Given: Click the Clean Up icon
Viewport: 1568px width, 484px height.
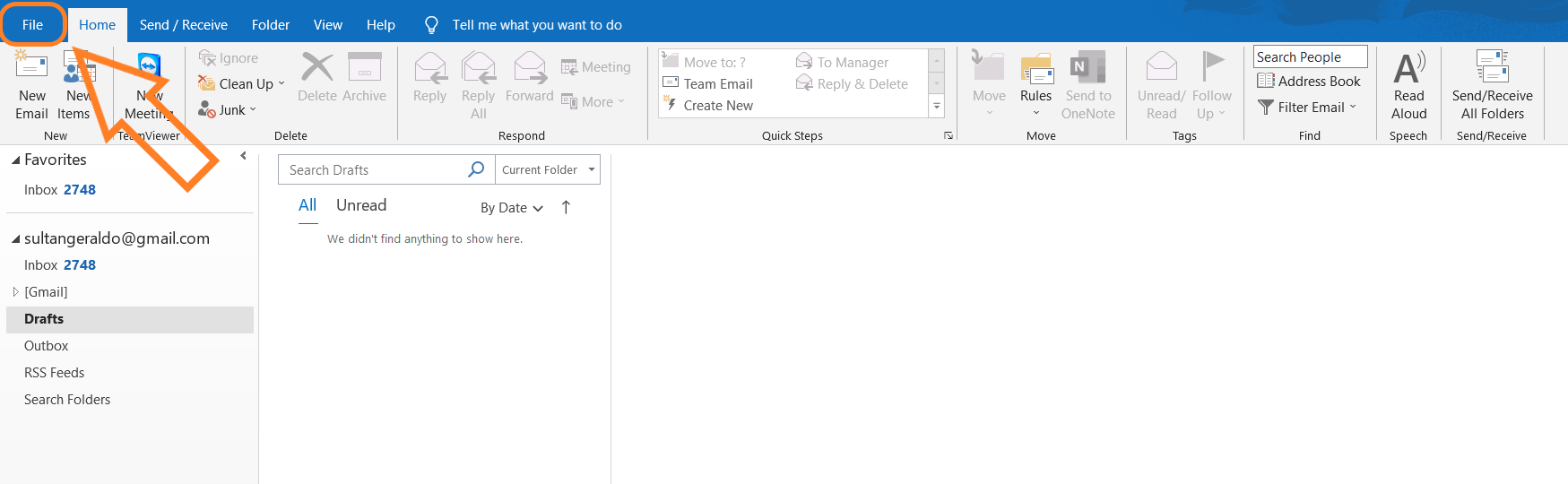Looking at the screenshot, I should pyautogui.click(x=207, y=83).
